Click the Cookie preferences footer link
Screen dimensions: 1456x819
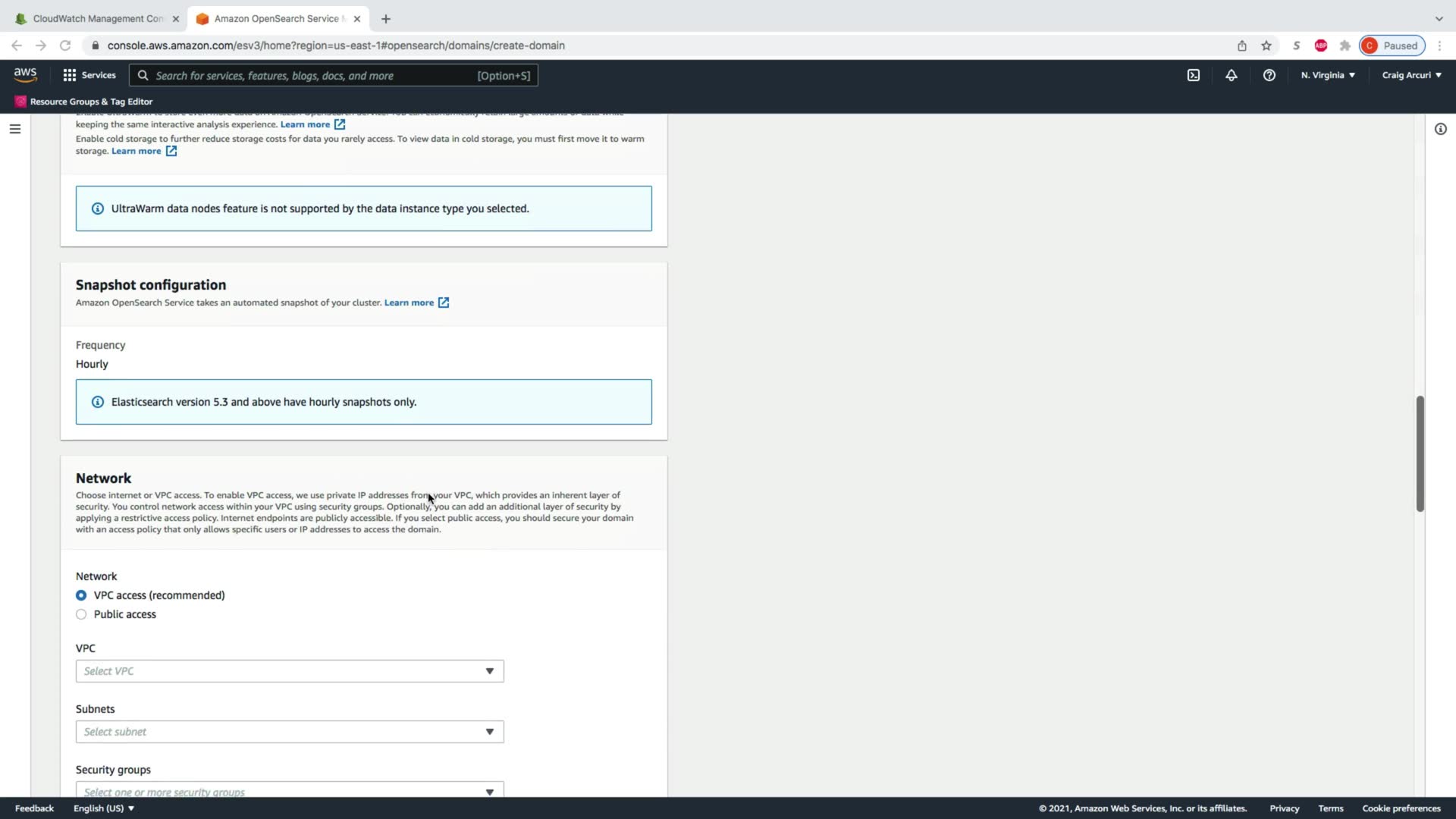tap(1401, 808)
